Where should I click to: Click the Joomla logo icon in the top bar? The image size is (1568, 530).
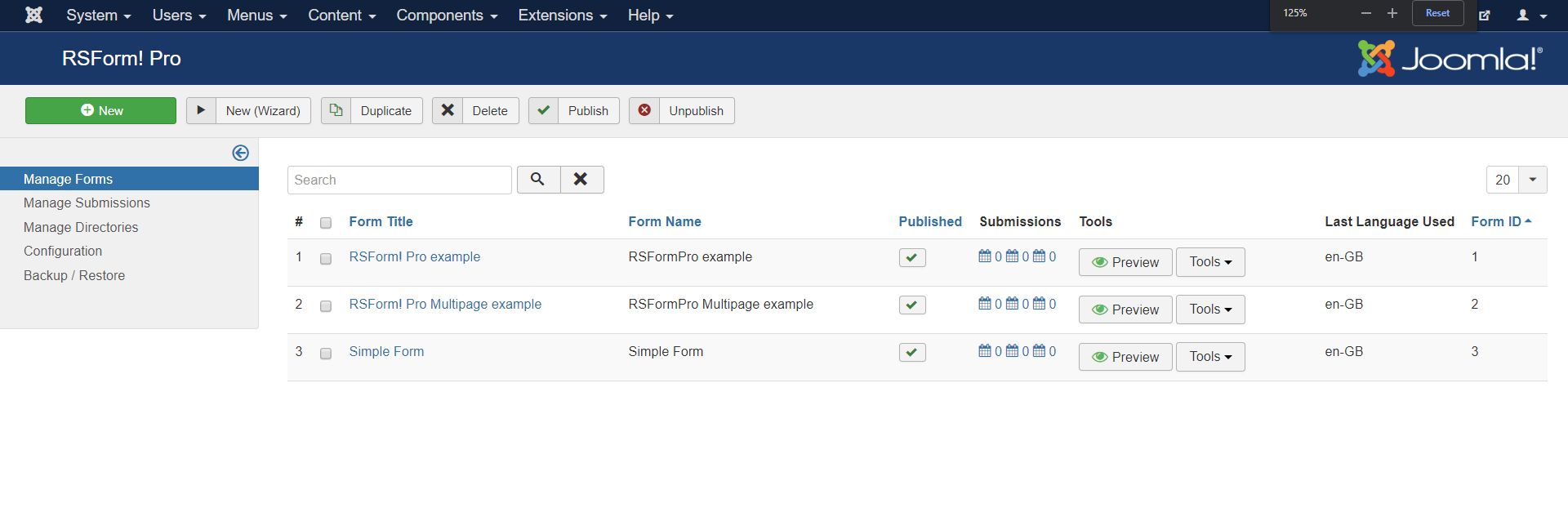[x=33, y=15]
